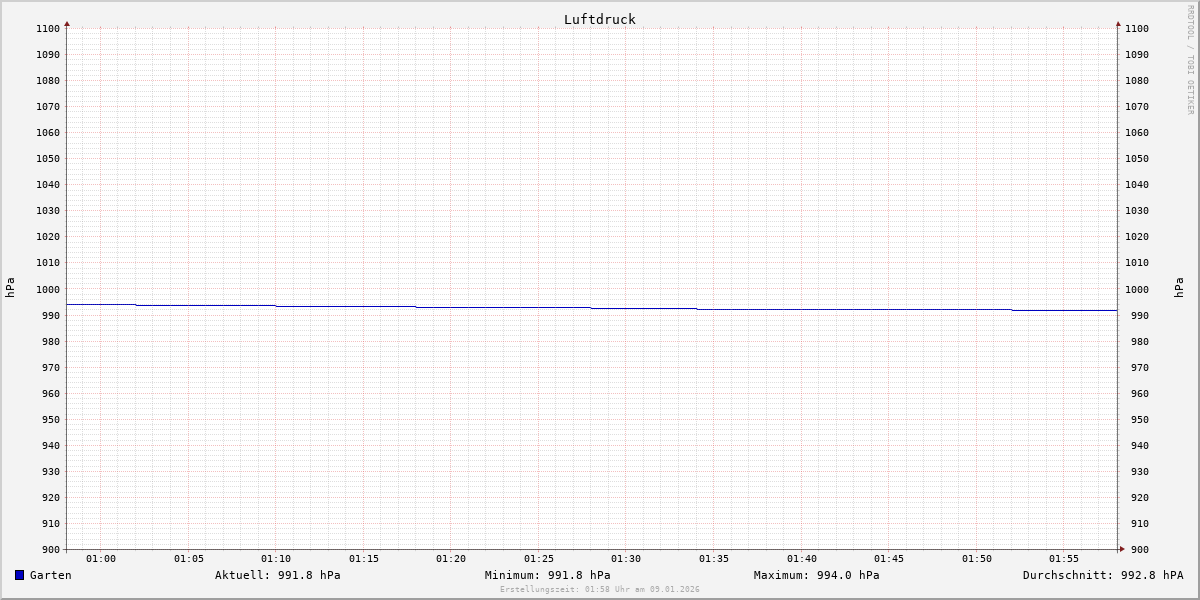Screen dimensions: 1200x600
Task: Click the 01:55 time axis label
Action: coord(1064,559)
